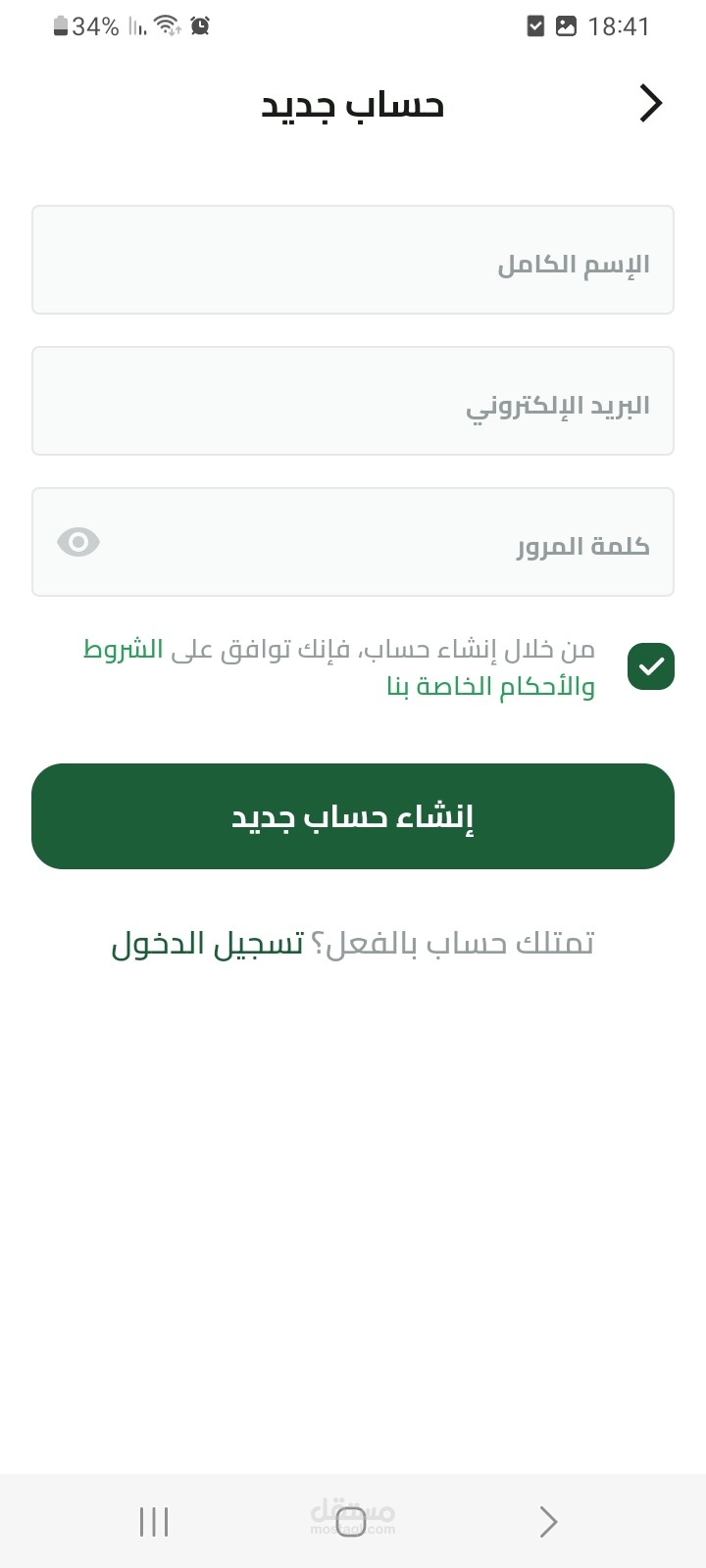The width and height of the screenshot is (706, 1568).
Task: Tap the 18:41 clock in status bar
Action: click(619, 26)
